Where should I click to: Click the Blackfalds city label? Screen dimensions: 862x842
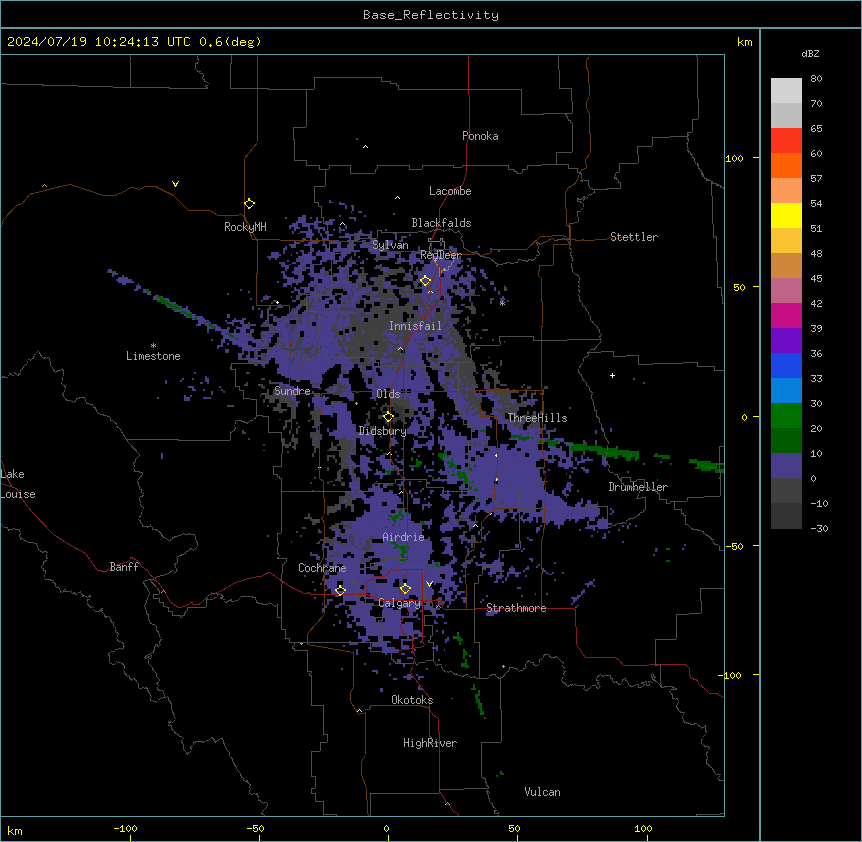tap(441, 223)
